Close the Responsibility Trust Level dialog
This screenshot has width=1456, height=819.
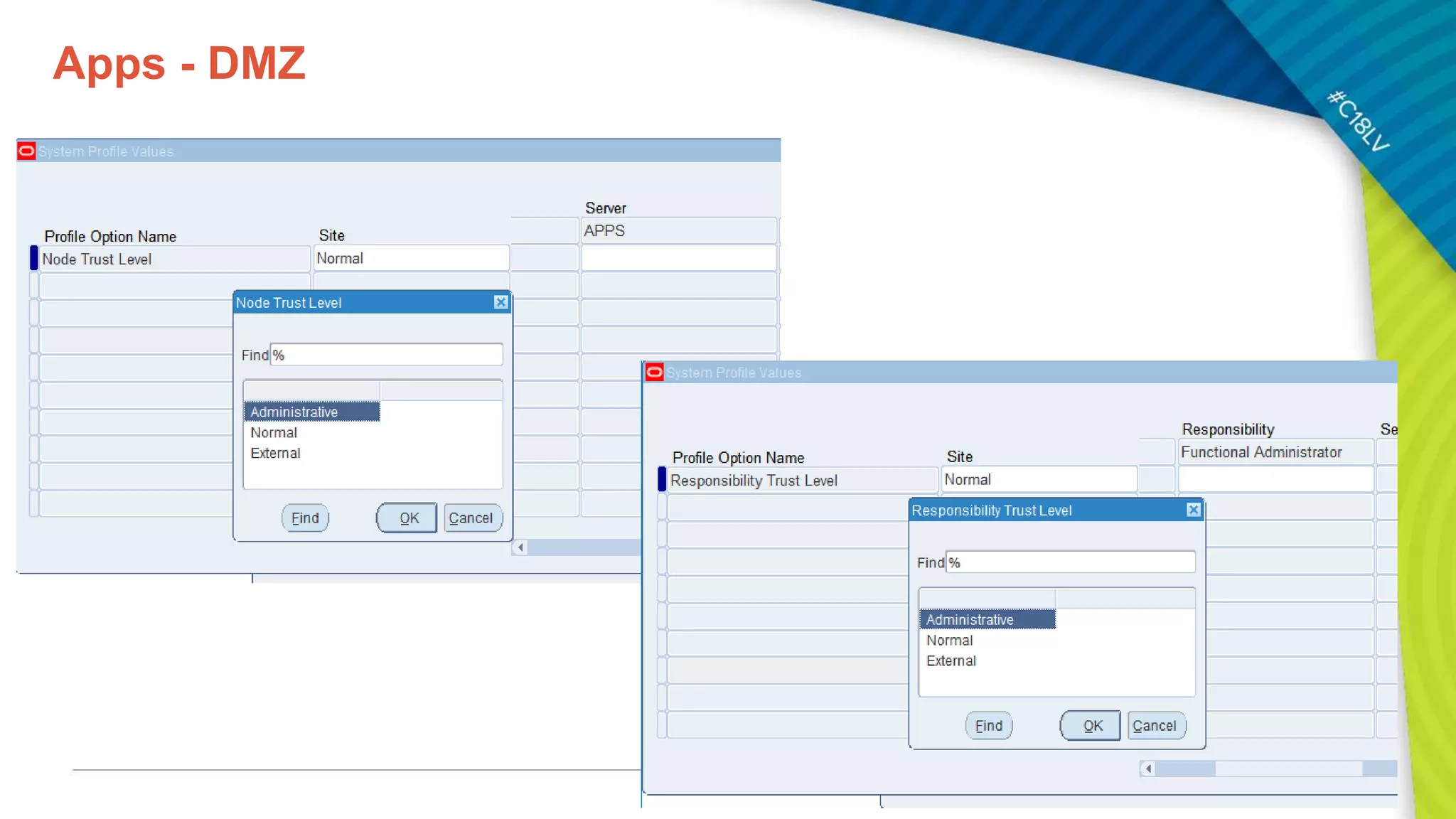[1193, 510]
